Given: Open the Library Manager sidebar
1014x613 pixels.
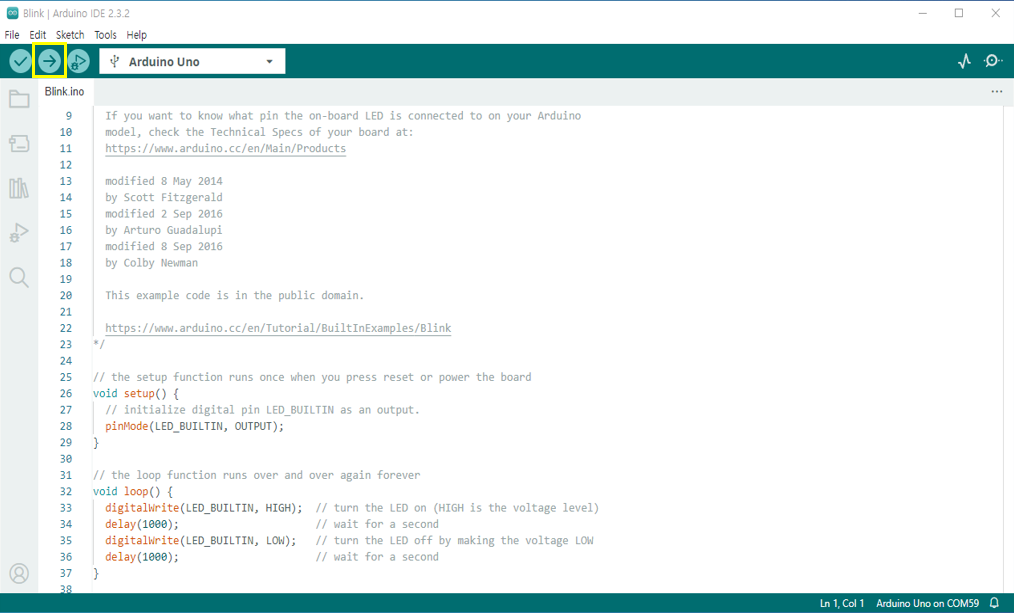Looking at the screenshot, I should (x=19, y=188).
